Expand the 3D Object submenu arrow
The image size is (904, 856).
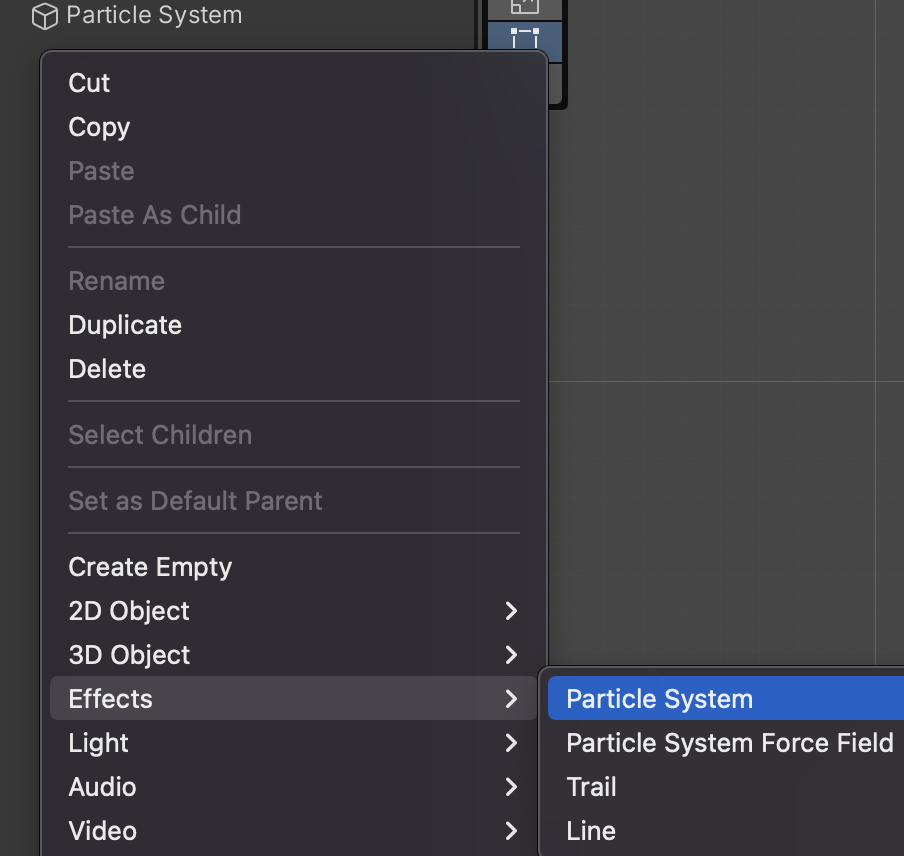point(511,654)
